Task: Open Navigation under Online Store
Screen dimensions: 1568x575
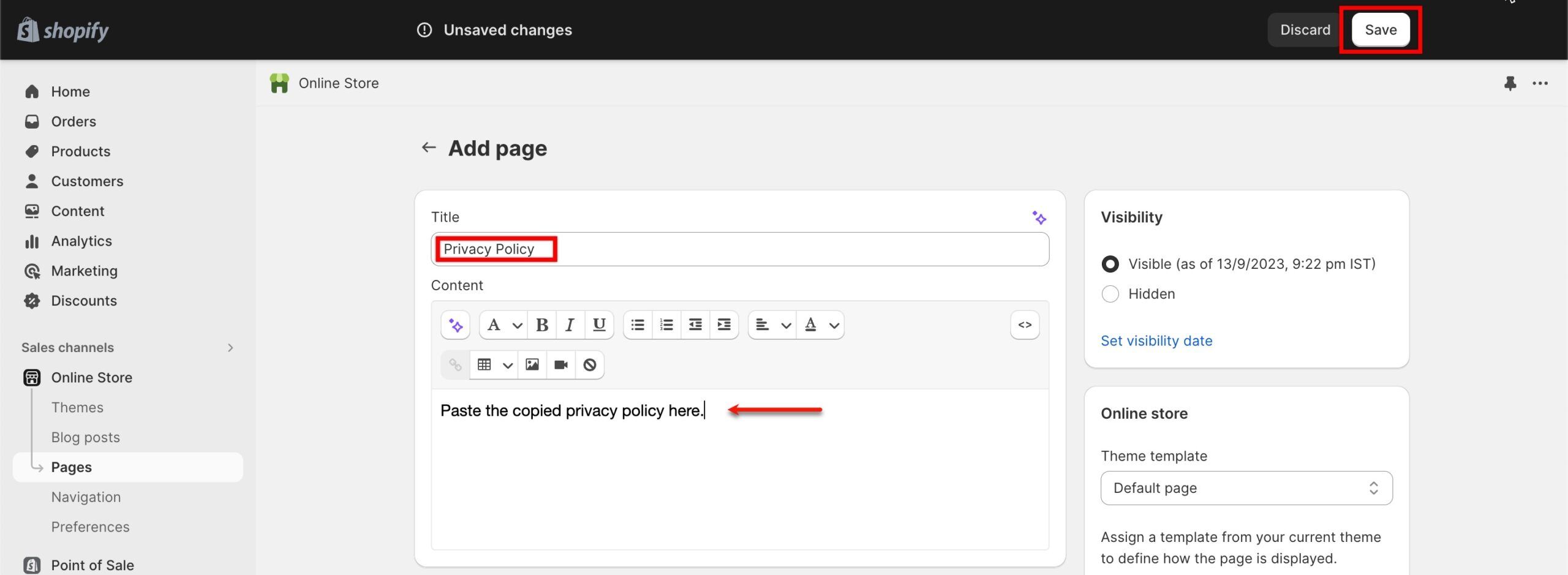Action: point(86,497)
